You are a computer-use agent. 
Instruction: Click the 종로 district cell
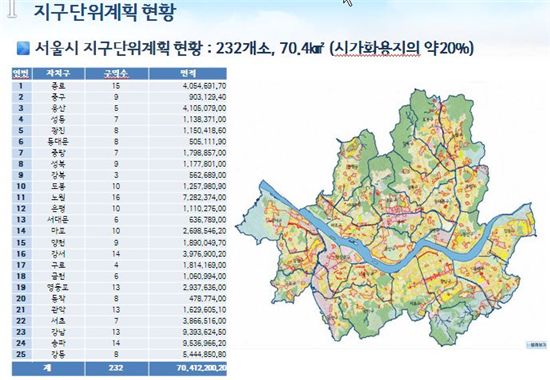(58, 86)
